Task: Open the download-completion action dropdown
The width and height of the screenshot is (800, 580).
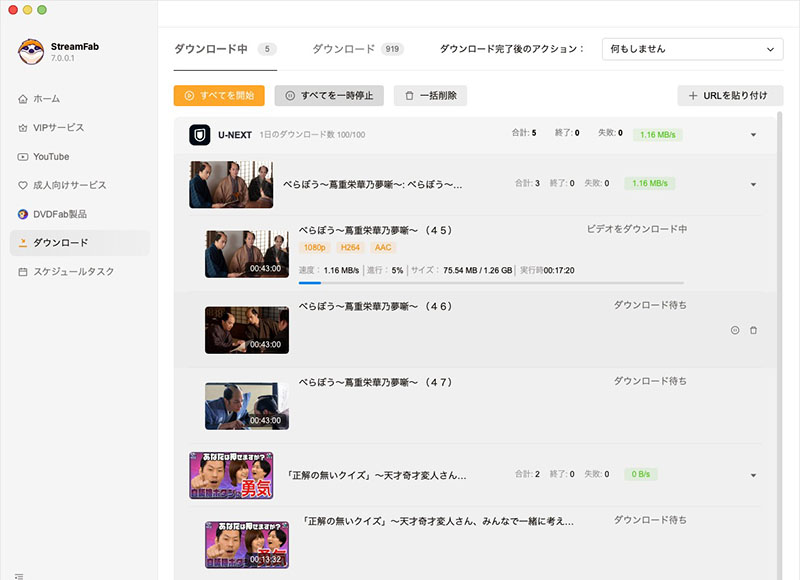Action: click(692, 49)
